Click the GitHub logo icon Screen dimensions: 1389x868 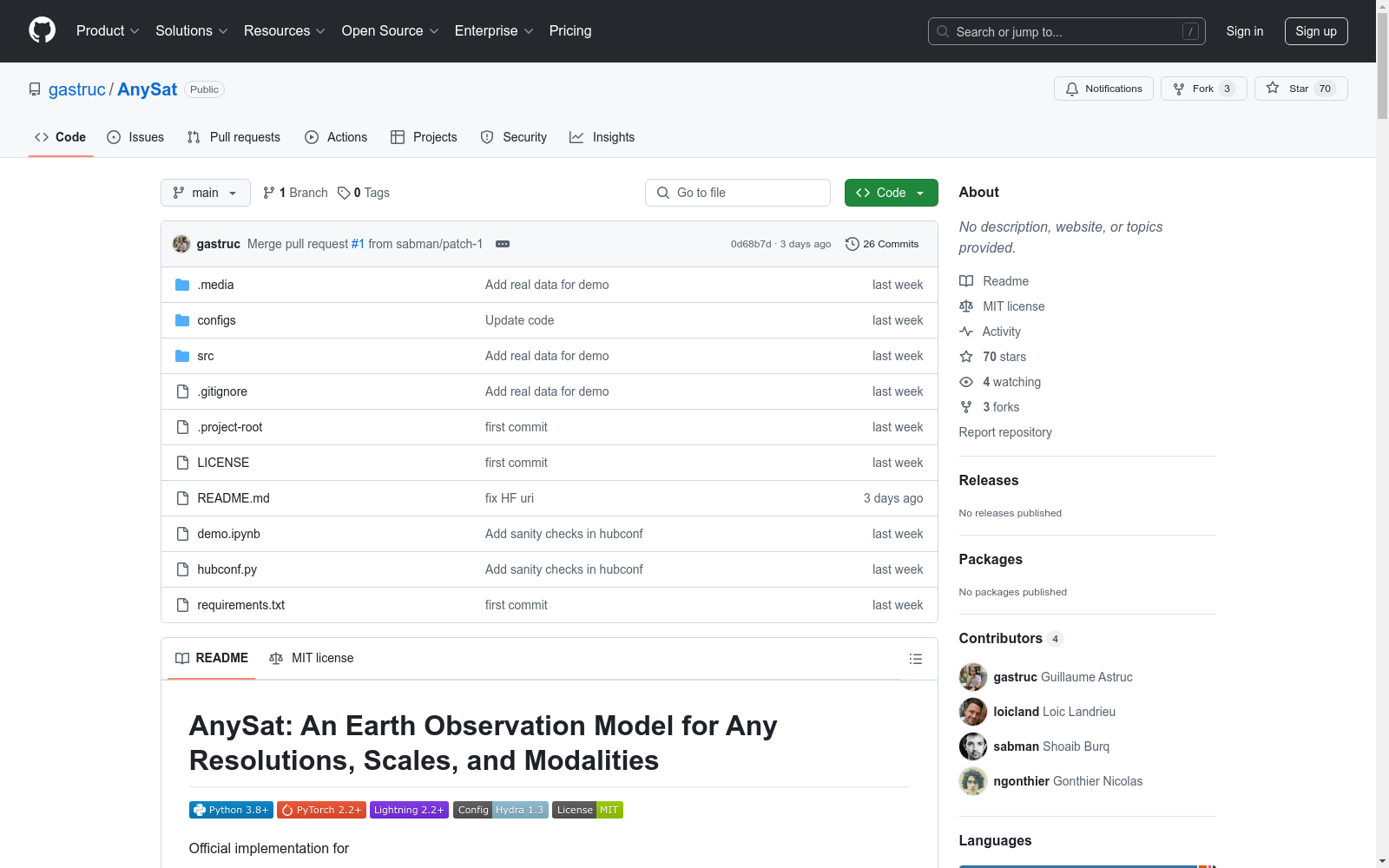[x=42, y=30]
